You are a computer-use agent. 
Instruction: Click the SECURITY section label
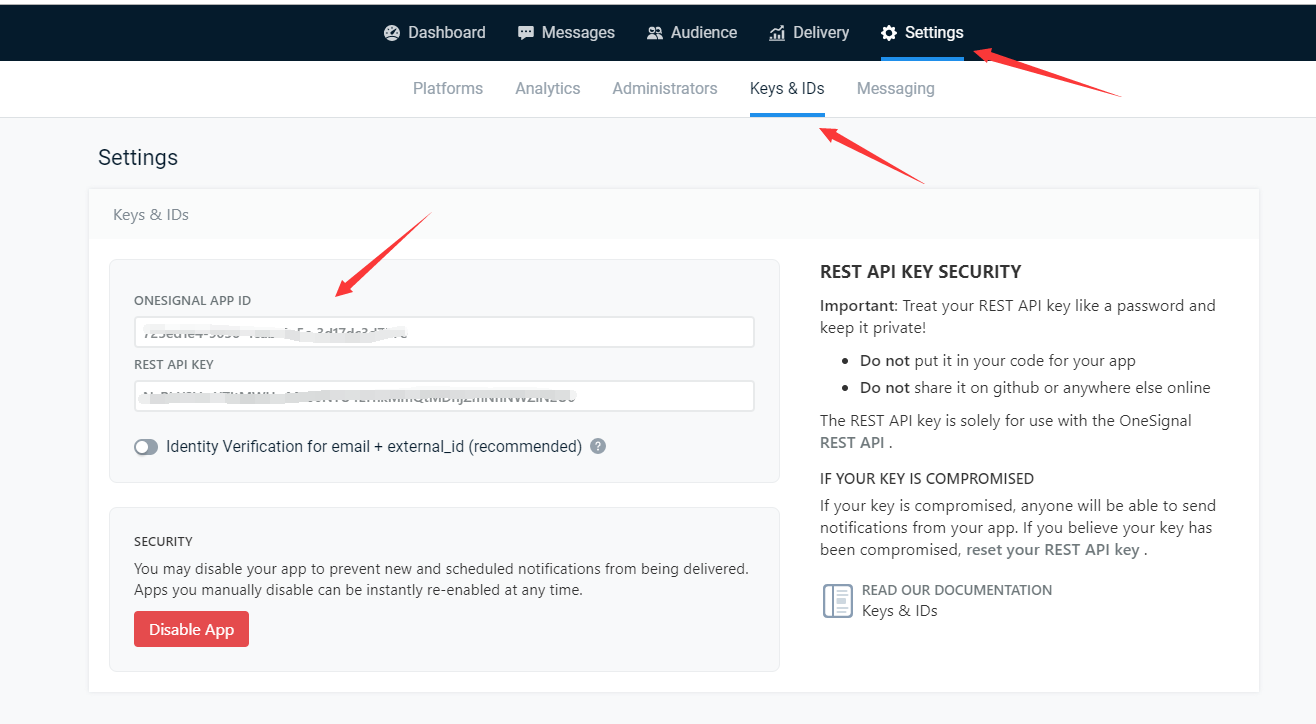pos(163,542)
